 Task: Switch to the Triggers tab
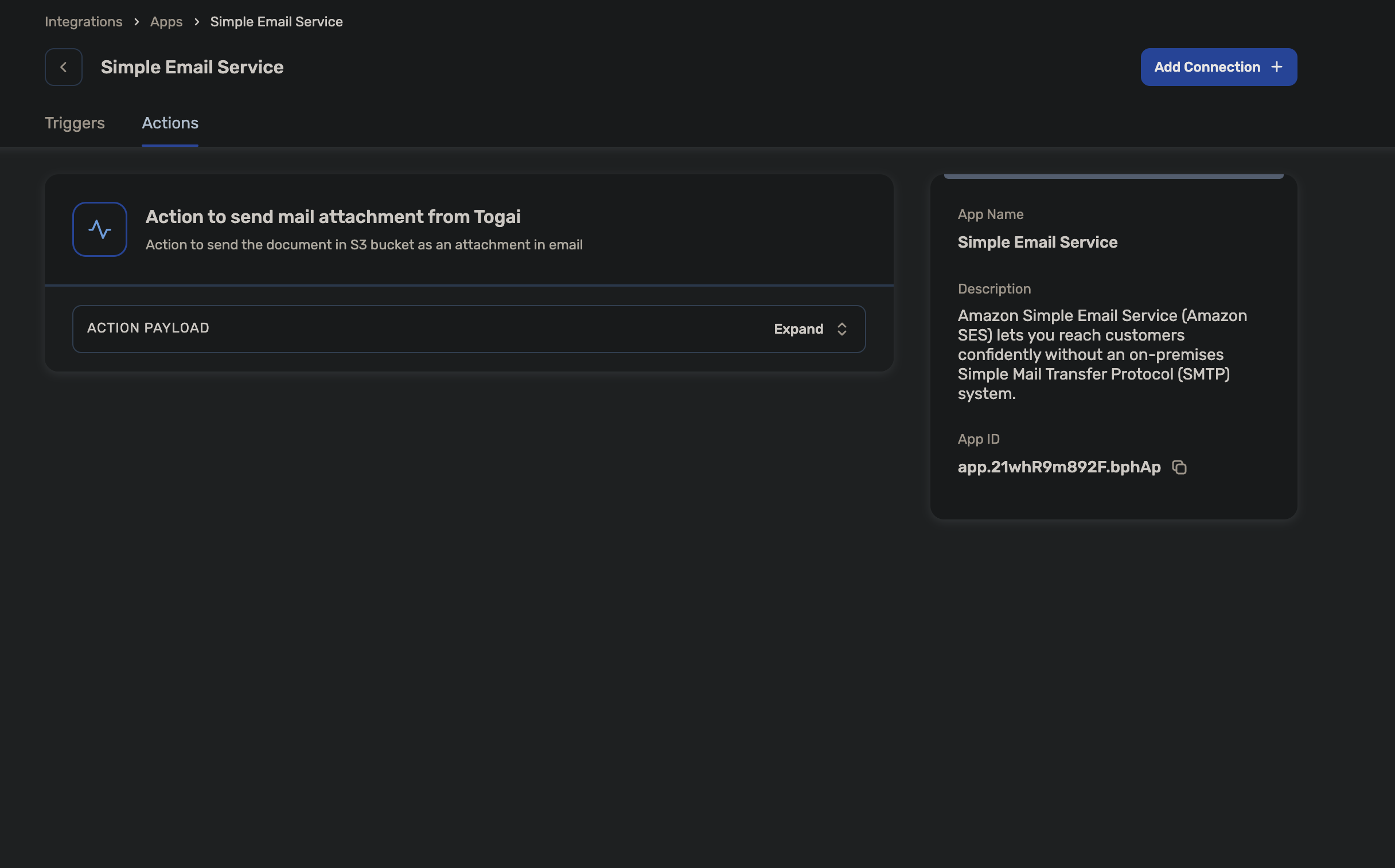tap(75, 123)
